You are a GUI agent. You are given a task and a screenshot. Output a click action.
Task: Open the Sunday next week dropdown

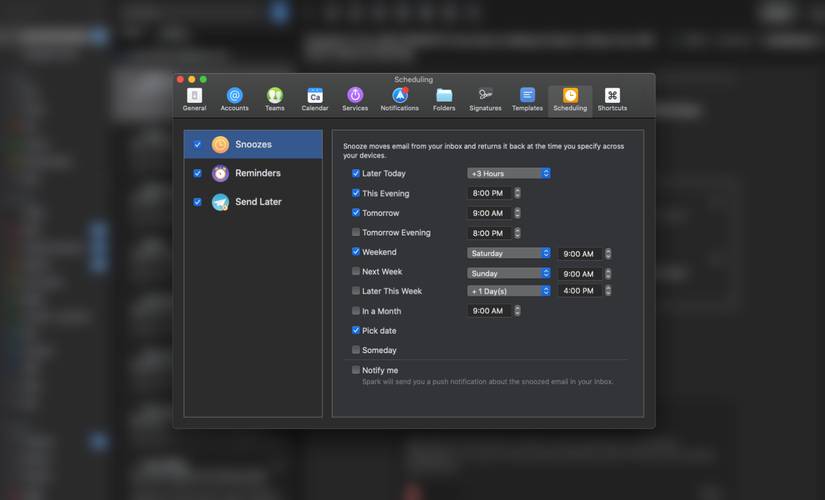click(x=509, y=273)
